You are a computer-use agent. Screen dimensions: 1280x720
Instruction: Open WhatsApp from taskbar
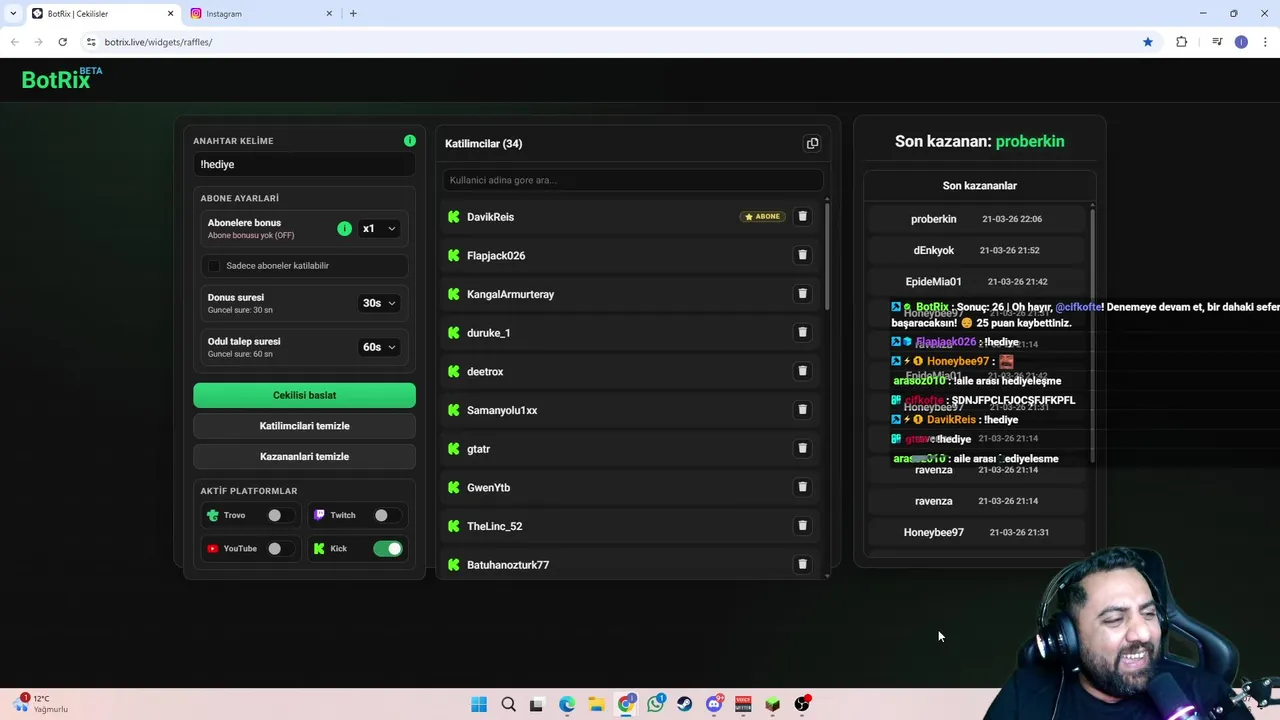(x=655, y=704)
